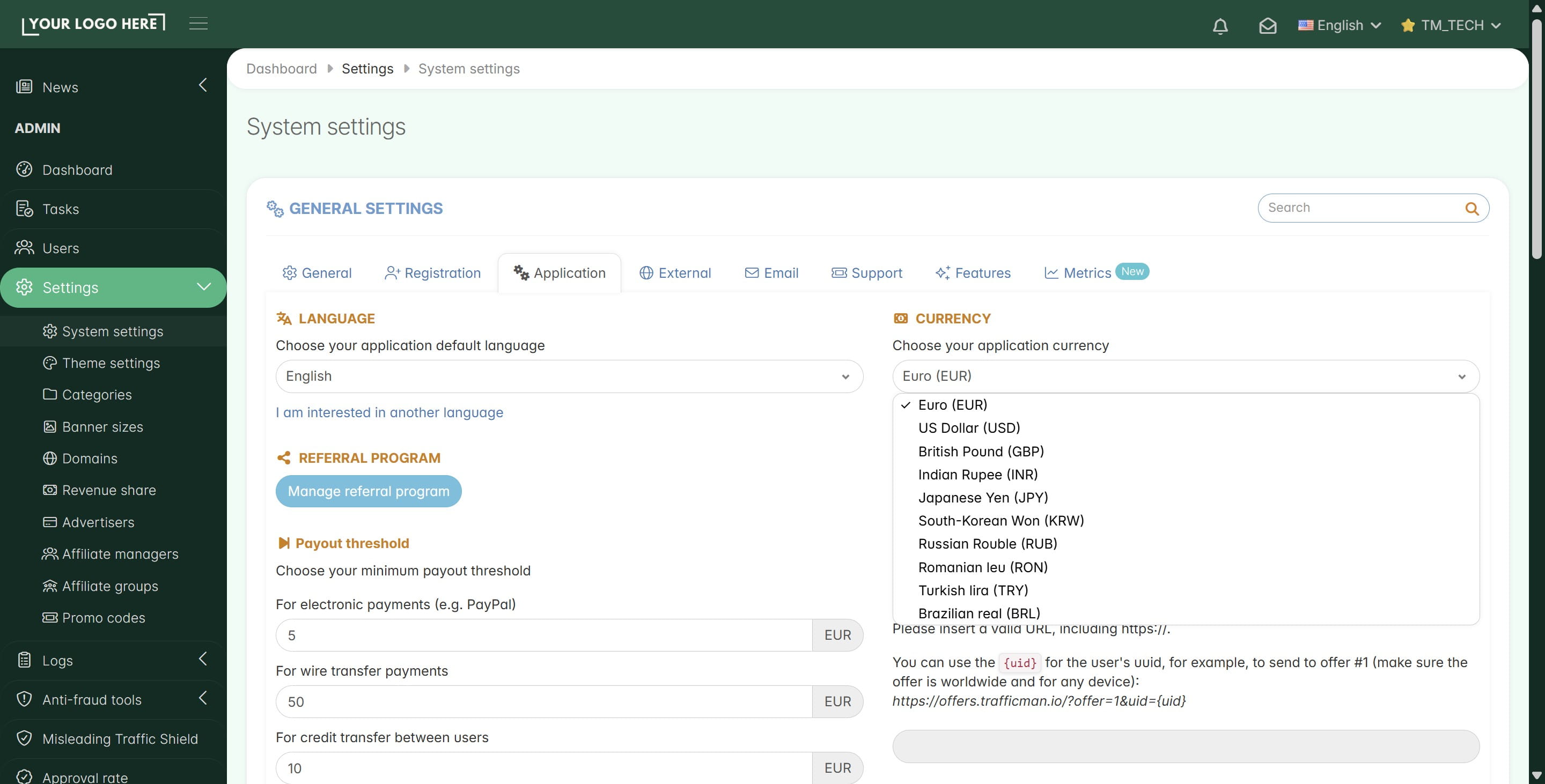
Task: Switch to the Metrics tab
Action: [x=1097, y=273]
